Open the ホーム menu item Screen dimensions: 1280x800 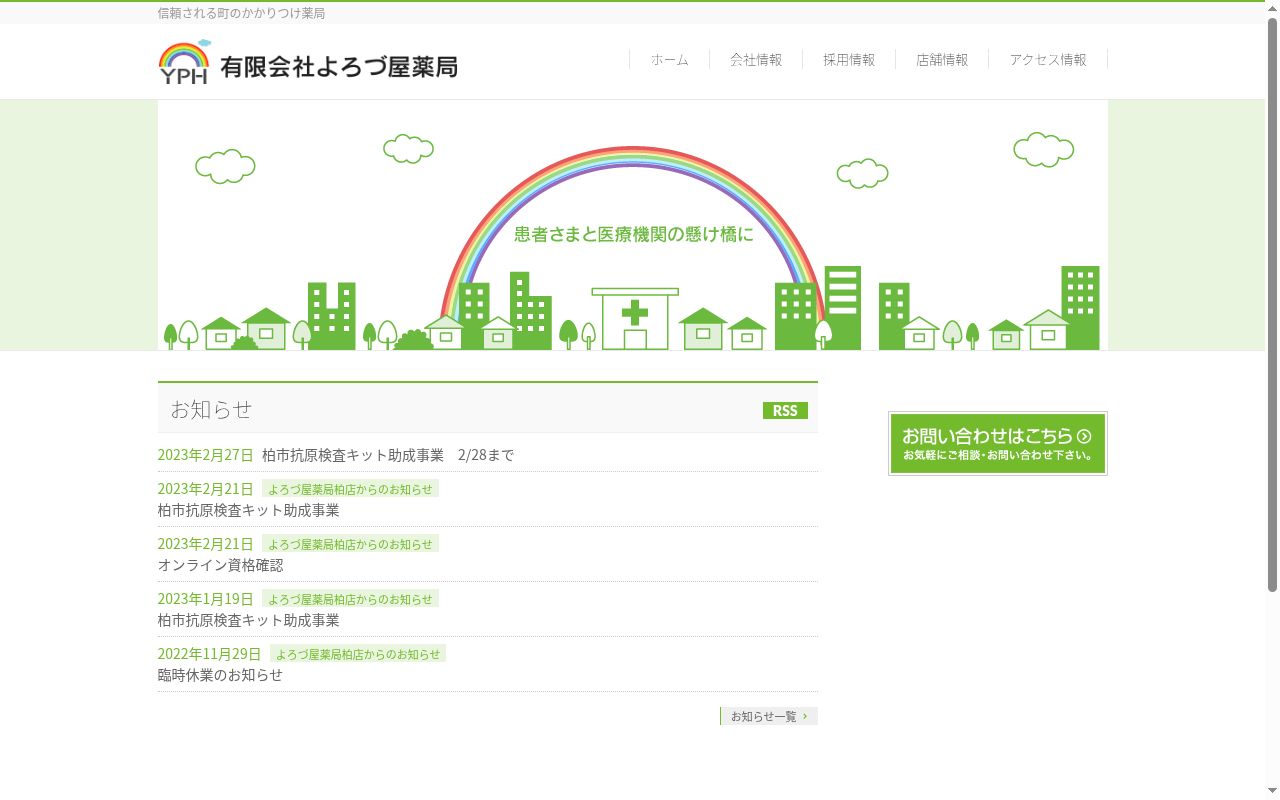click(669, 59)
